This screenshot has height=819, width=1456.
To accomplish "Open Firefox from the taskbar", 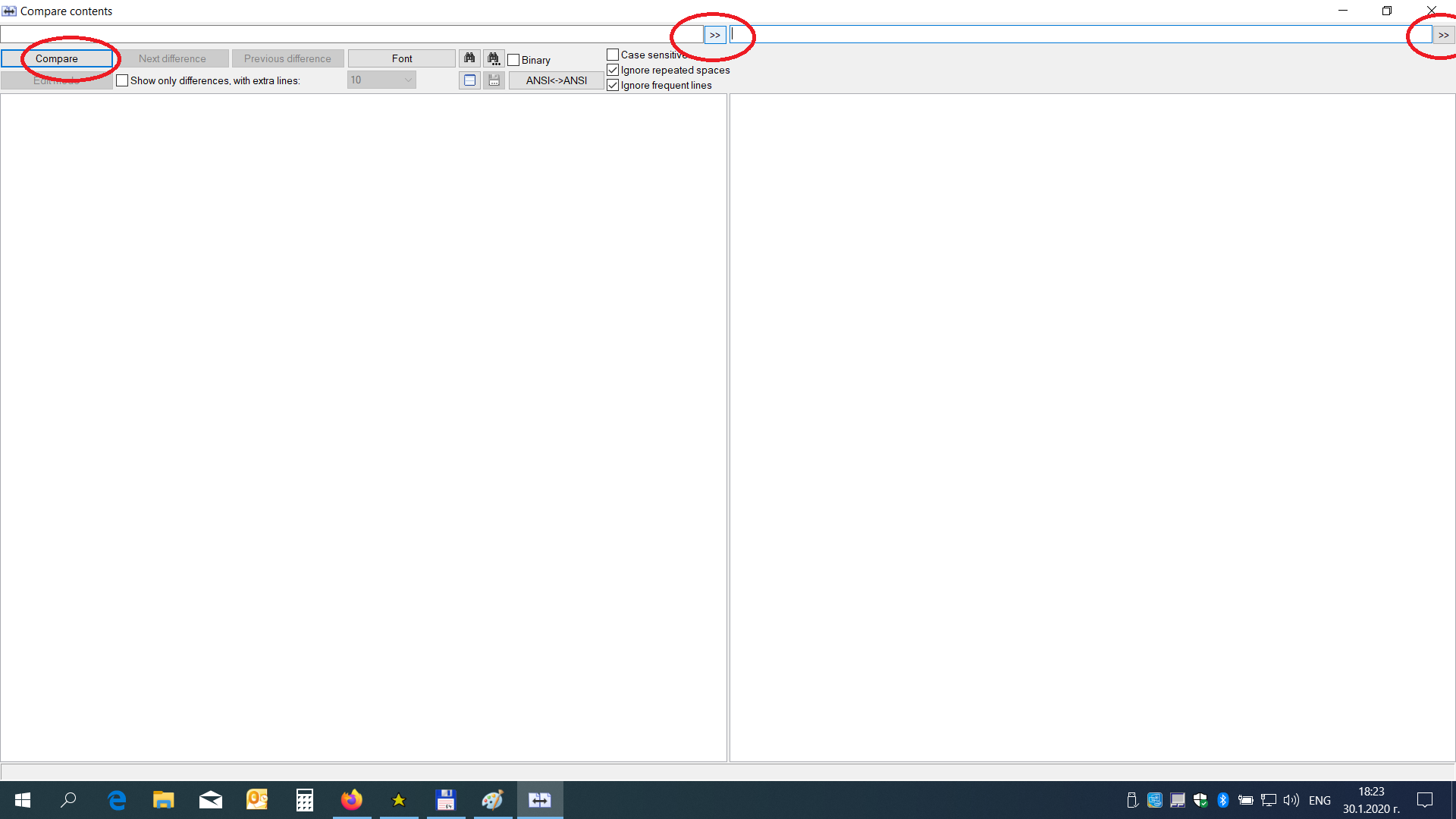I will coord(351,800).
